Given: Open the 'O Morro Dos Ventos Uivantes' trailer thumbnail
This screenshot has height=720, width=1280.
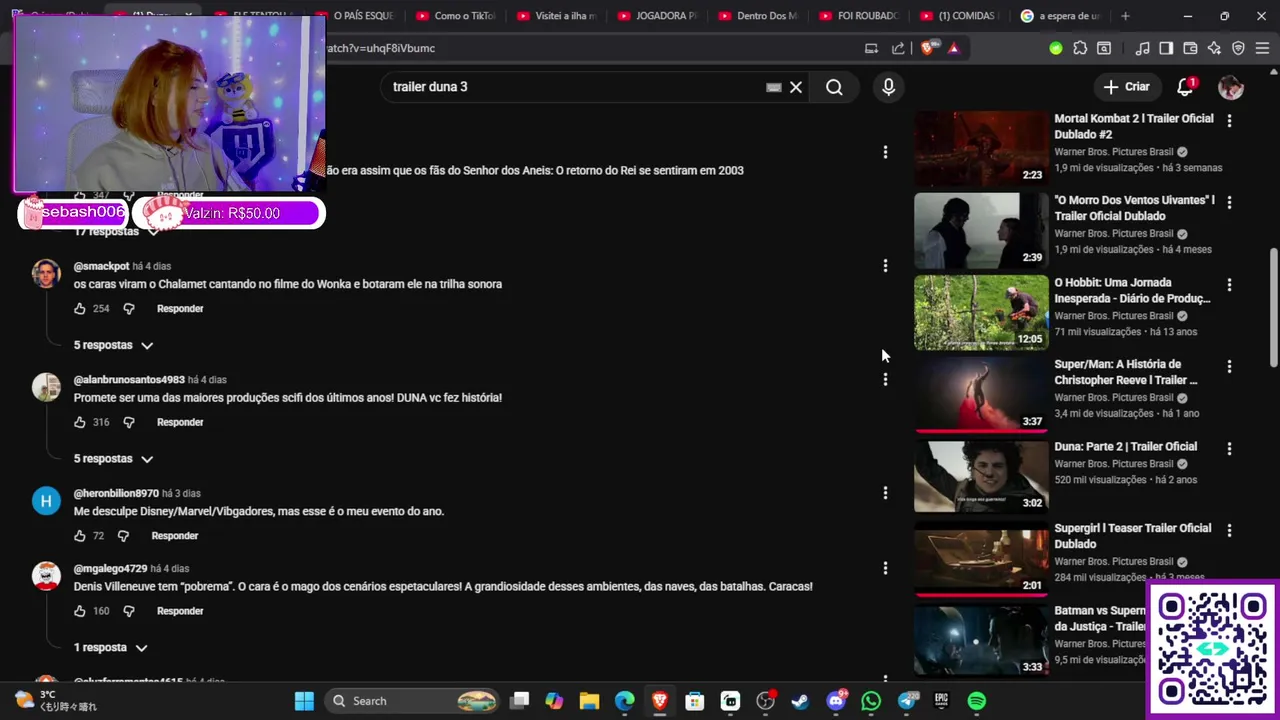Looking at the screenshot, I should tap(981, 231).
